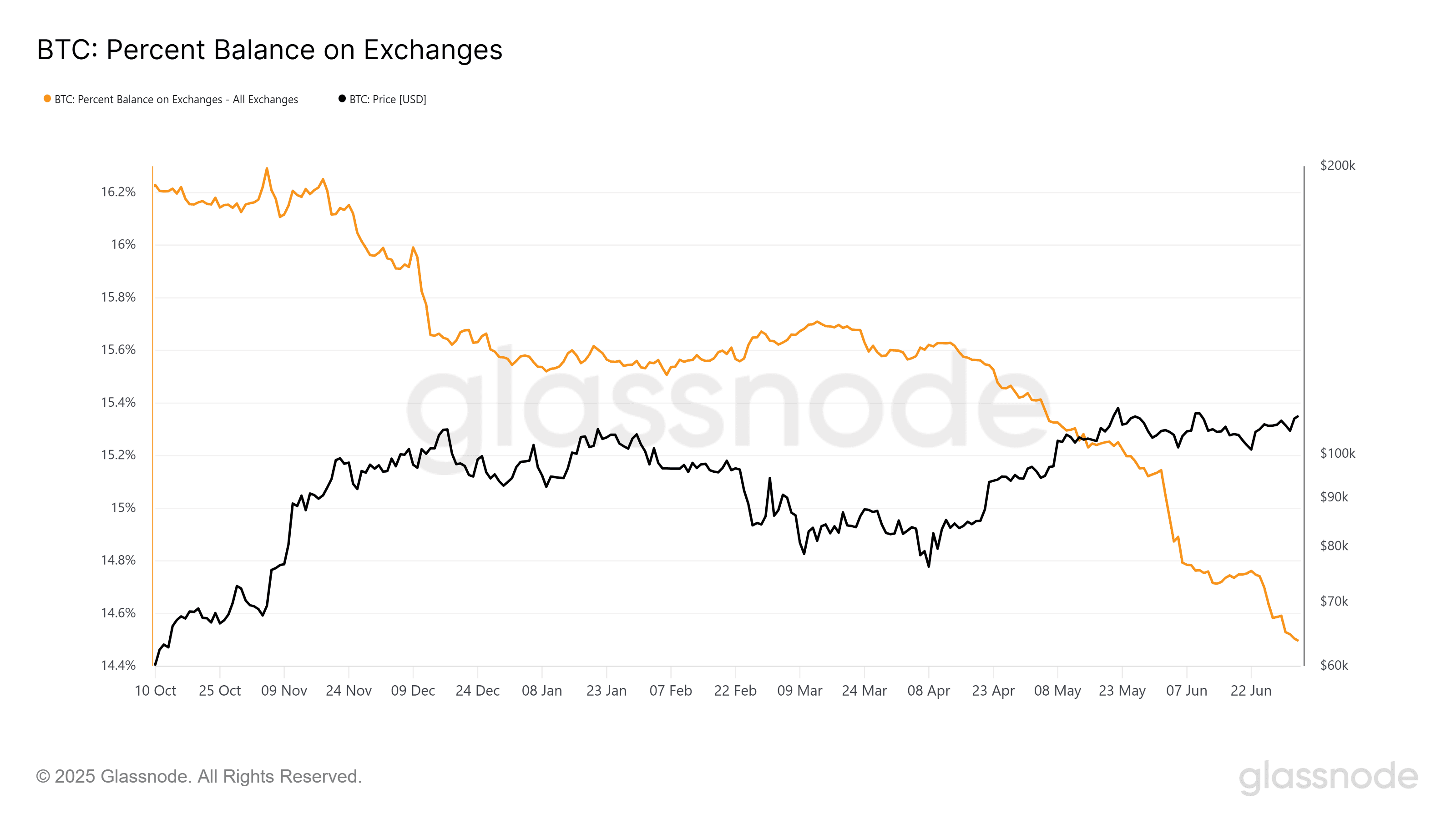1456x819 pixels.
Task: Click the '16.2%' left axis label
Action: (118, 192)
